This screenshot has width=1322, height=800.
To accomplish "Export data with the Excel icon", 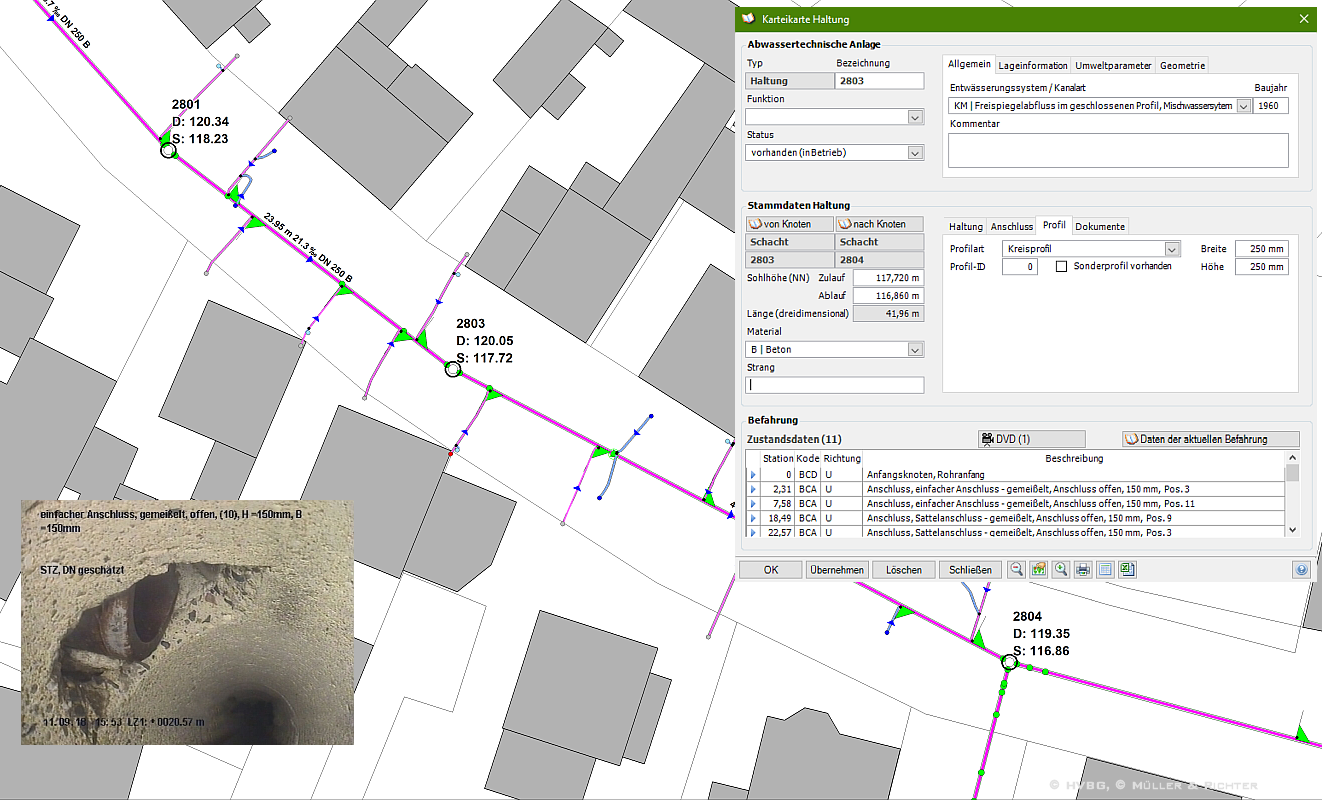I will coord(1127,569).
